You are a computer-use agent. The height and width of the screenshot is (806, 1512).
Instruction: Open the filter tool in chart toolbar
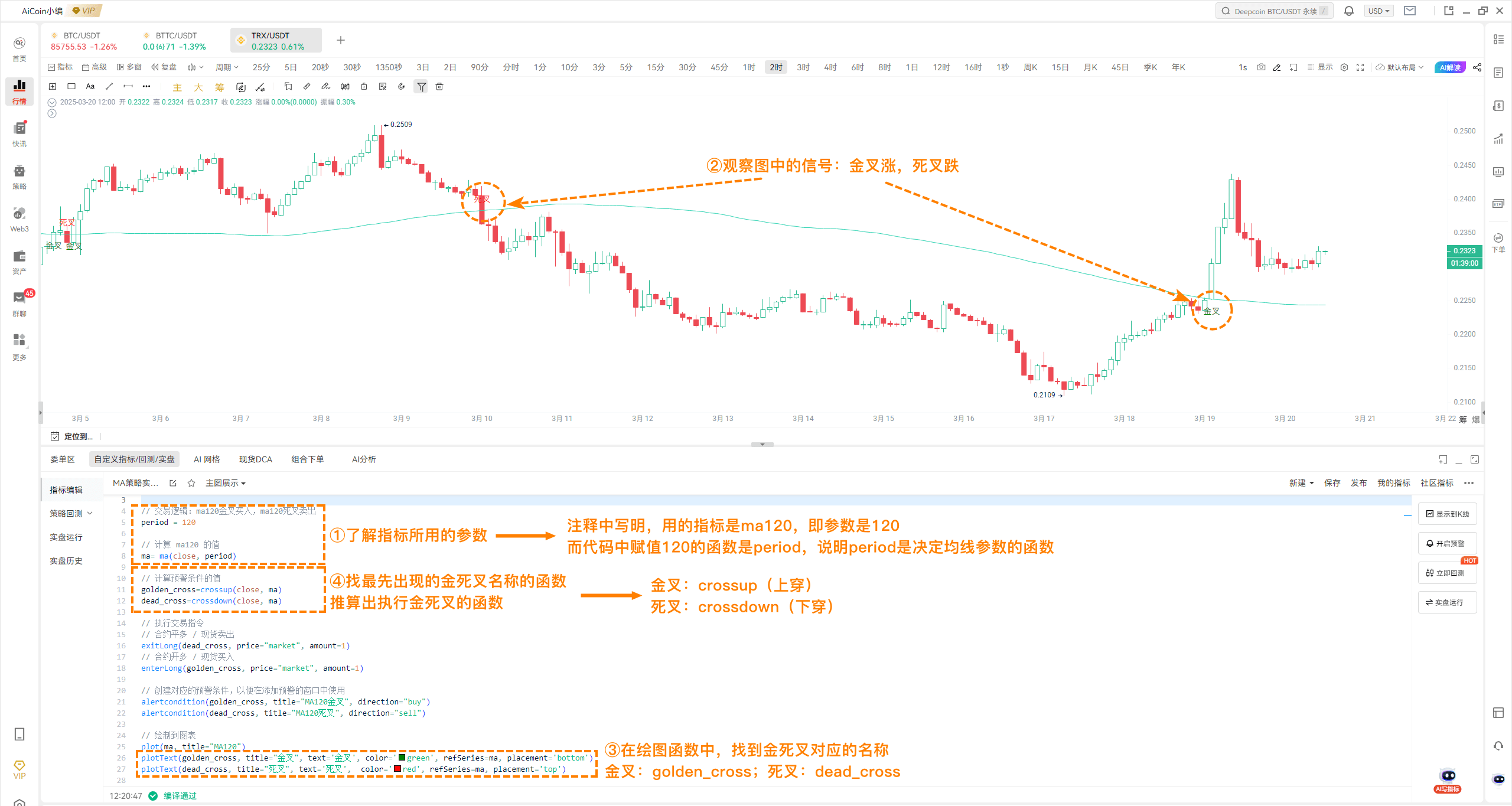coord(421,86)
